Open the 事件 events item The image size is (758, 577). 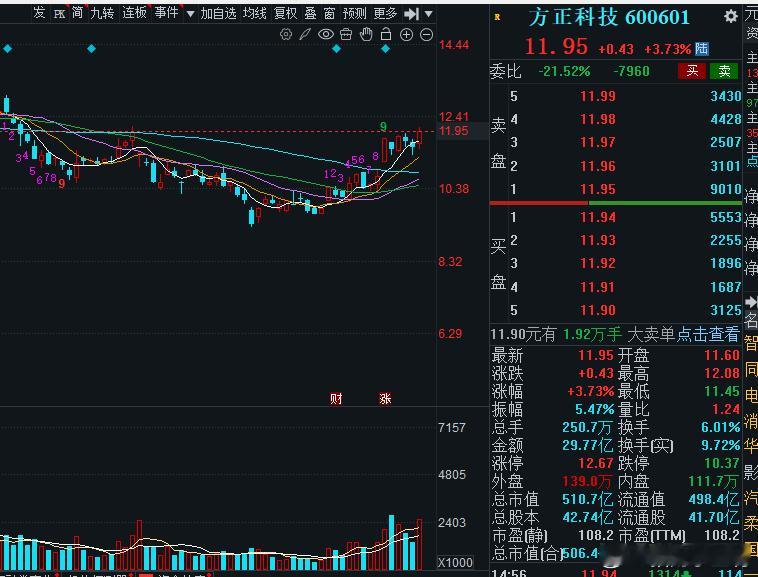[x=166, y=13]
